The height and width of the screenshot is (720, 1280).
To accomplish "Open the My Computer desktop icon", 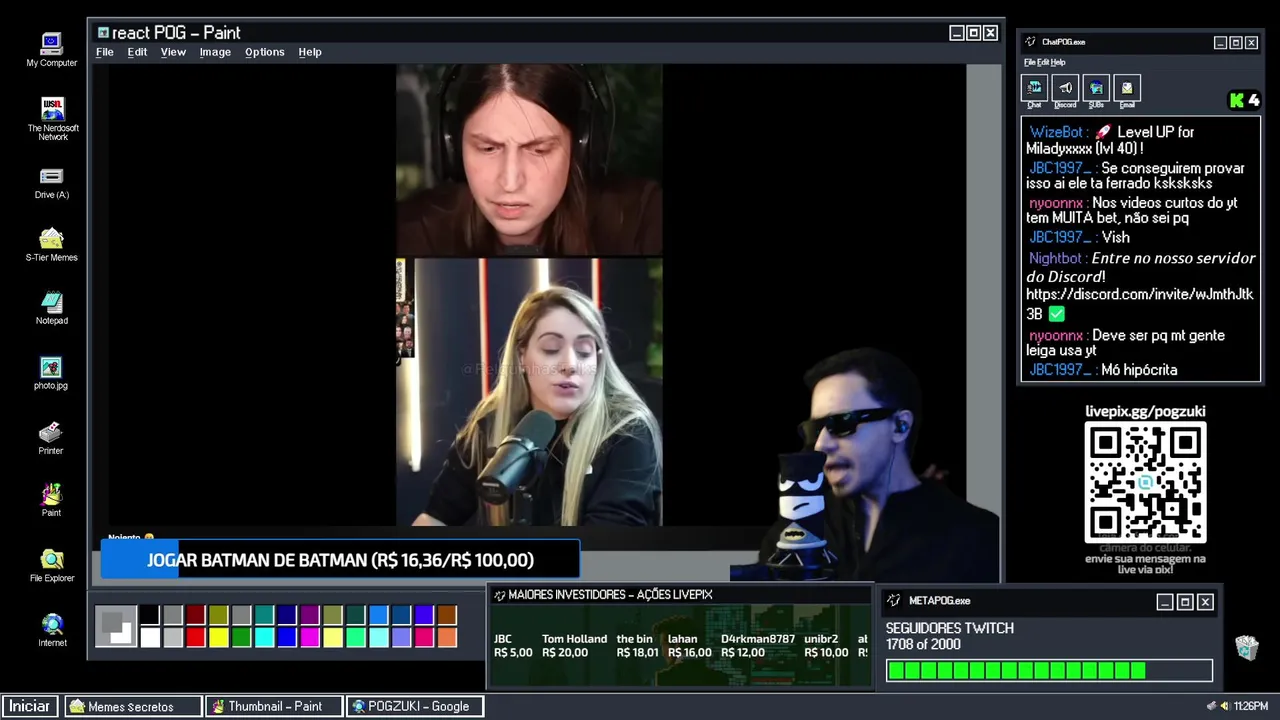I will click(x=51, y=50).
